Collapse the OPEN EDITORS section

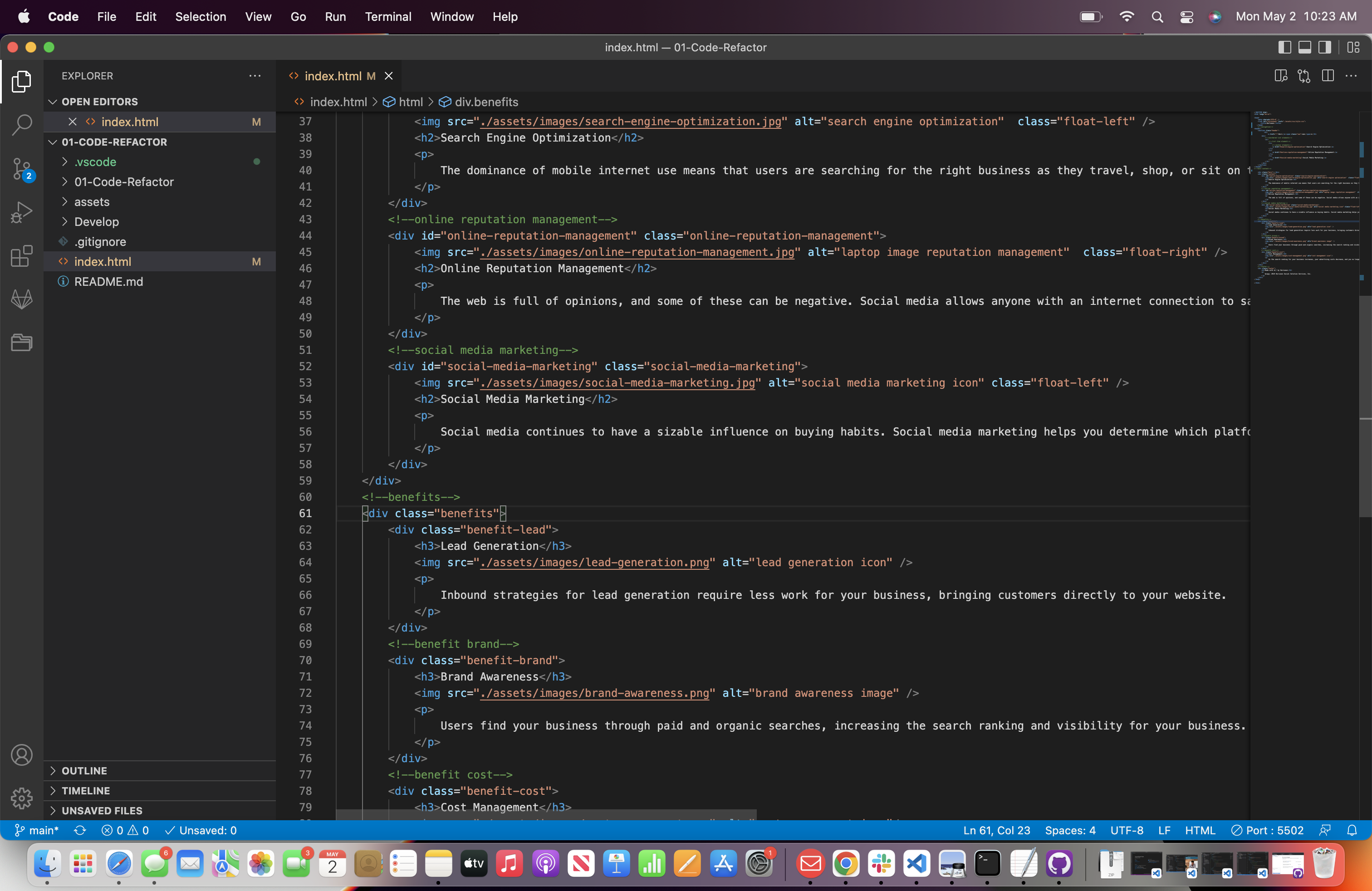click(160, 102)
